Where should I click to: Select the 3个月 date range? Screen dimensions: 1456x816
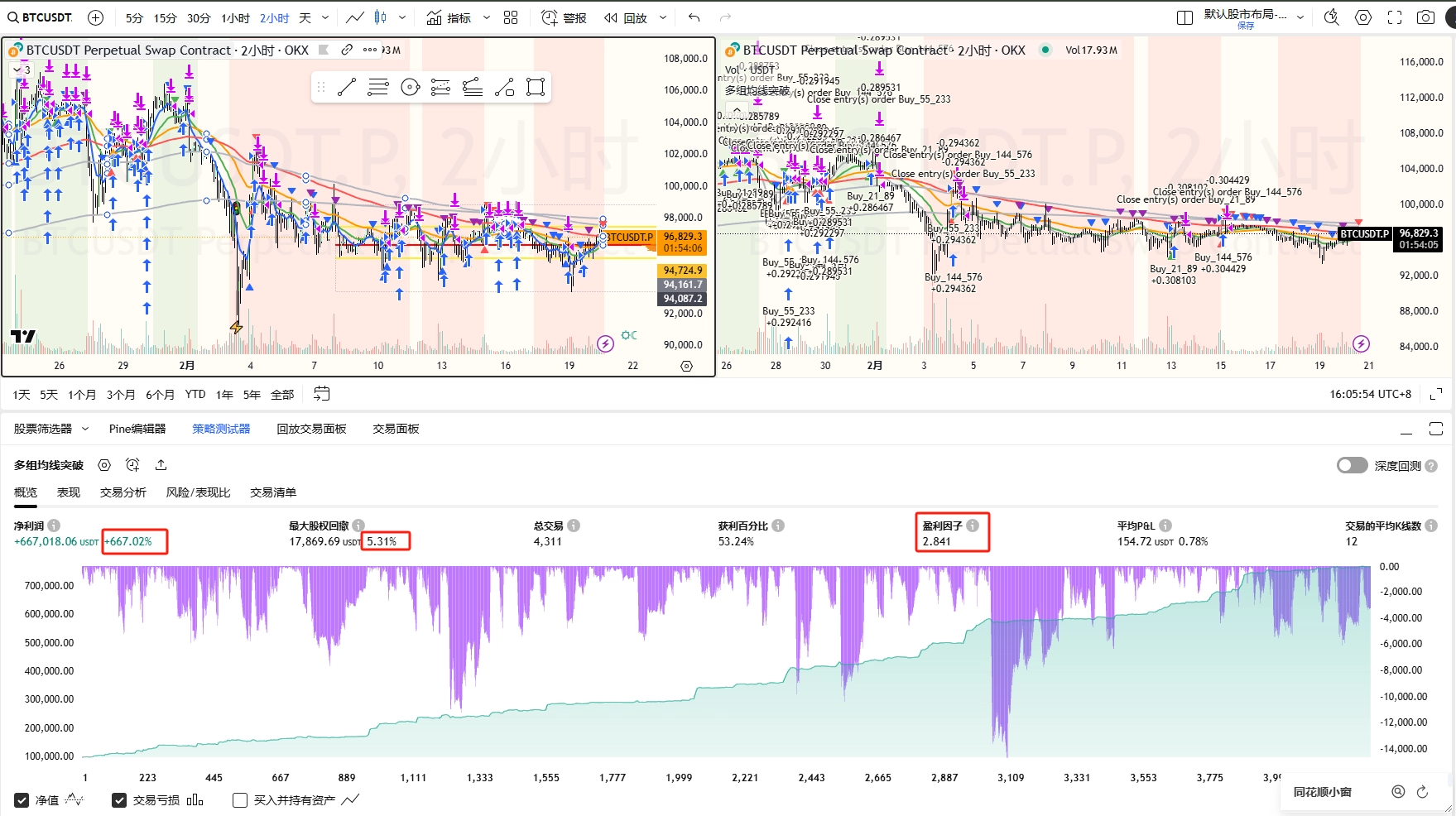(x=121, y=395)
